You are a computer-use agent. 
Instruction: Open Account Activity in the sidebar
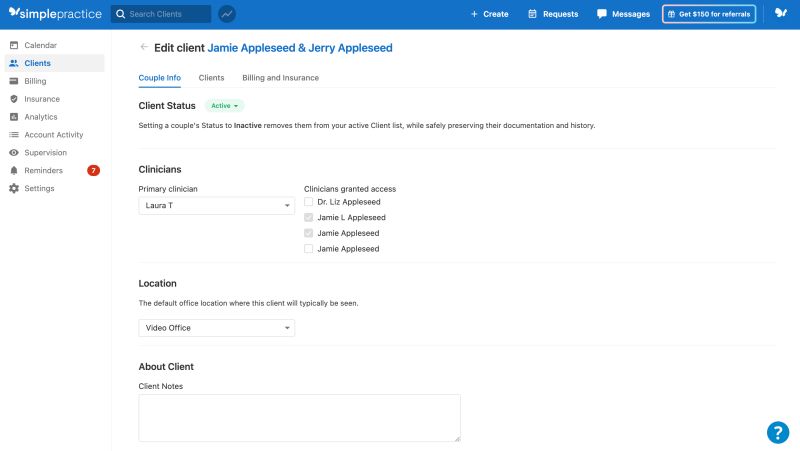coord(55,135)
